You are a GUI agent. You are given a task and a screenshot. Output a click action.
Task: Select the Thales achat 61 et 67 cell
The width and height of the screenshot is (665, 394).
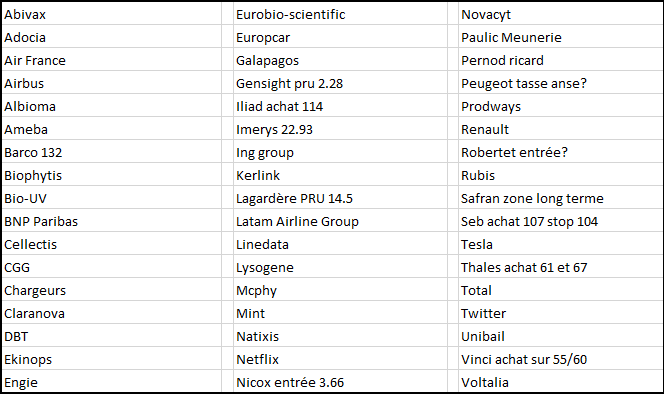pyautogui.click(x=561, y=267)
